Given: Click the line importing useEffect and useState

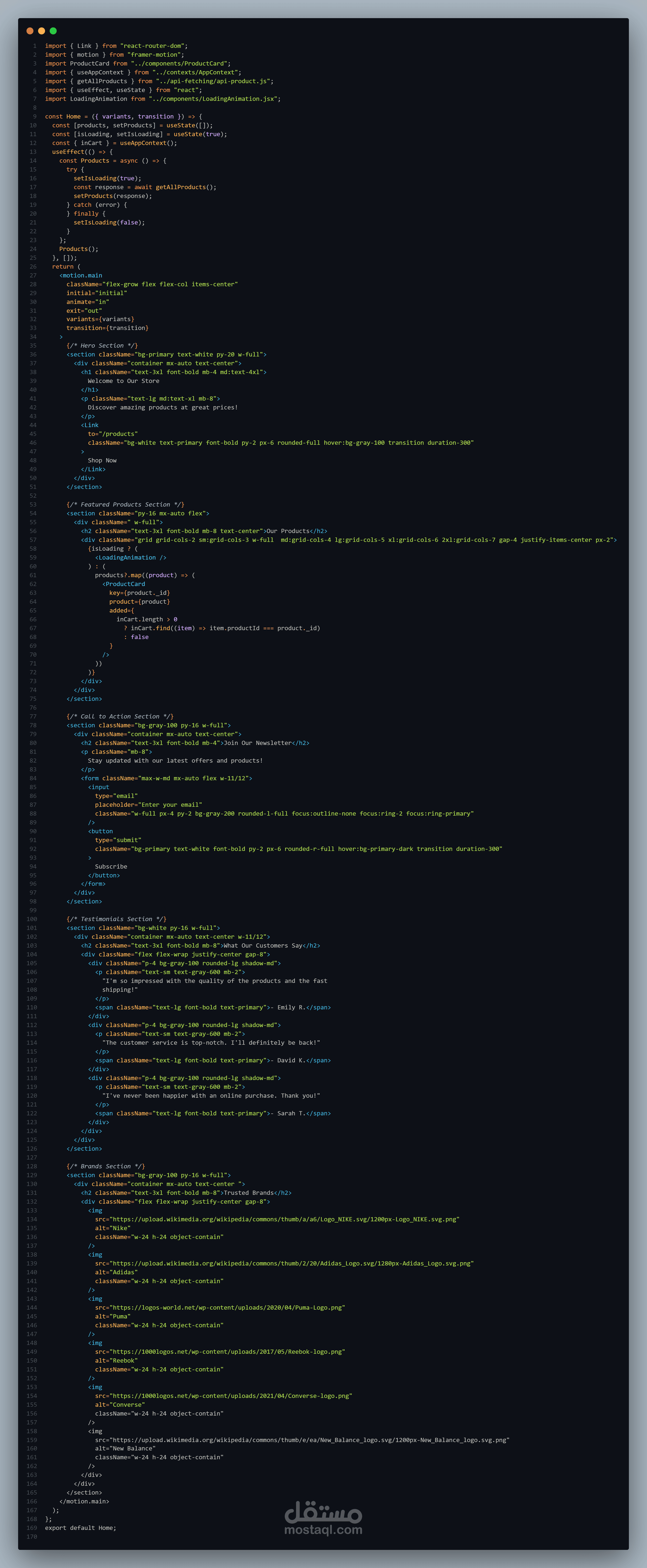Looking at the screenshot, I should click(124, 90).
